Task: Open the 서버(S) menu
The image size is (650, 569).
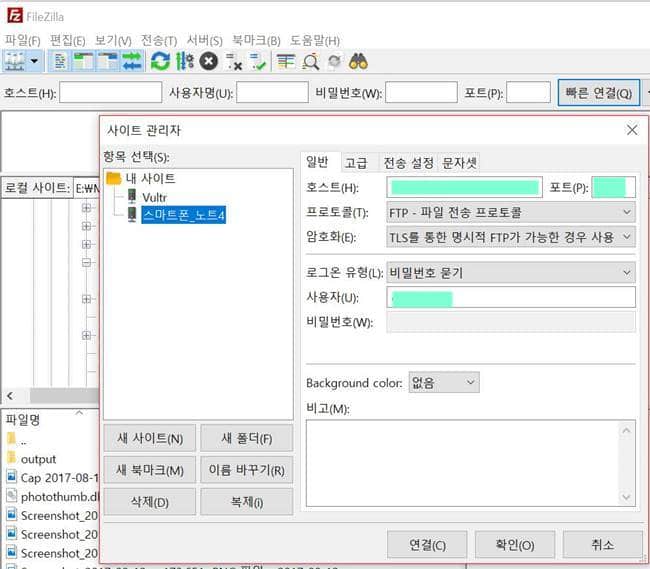Action: pos(204,41)
